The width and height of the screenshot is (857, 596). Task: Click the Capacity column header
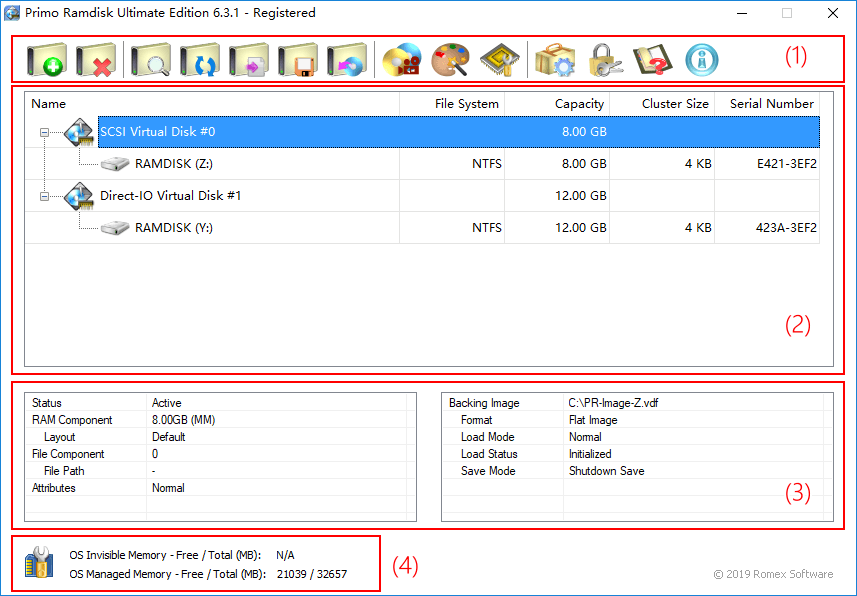(x=557, y=104)
